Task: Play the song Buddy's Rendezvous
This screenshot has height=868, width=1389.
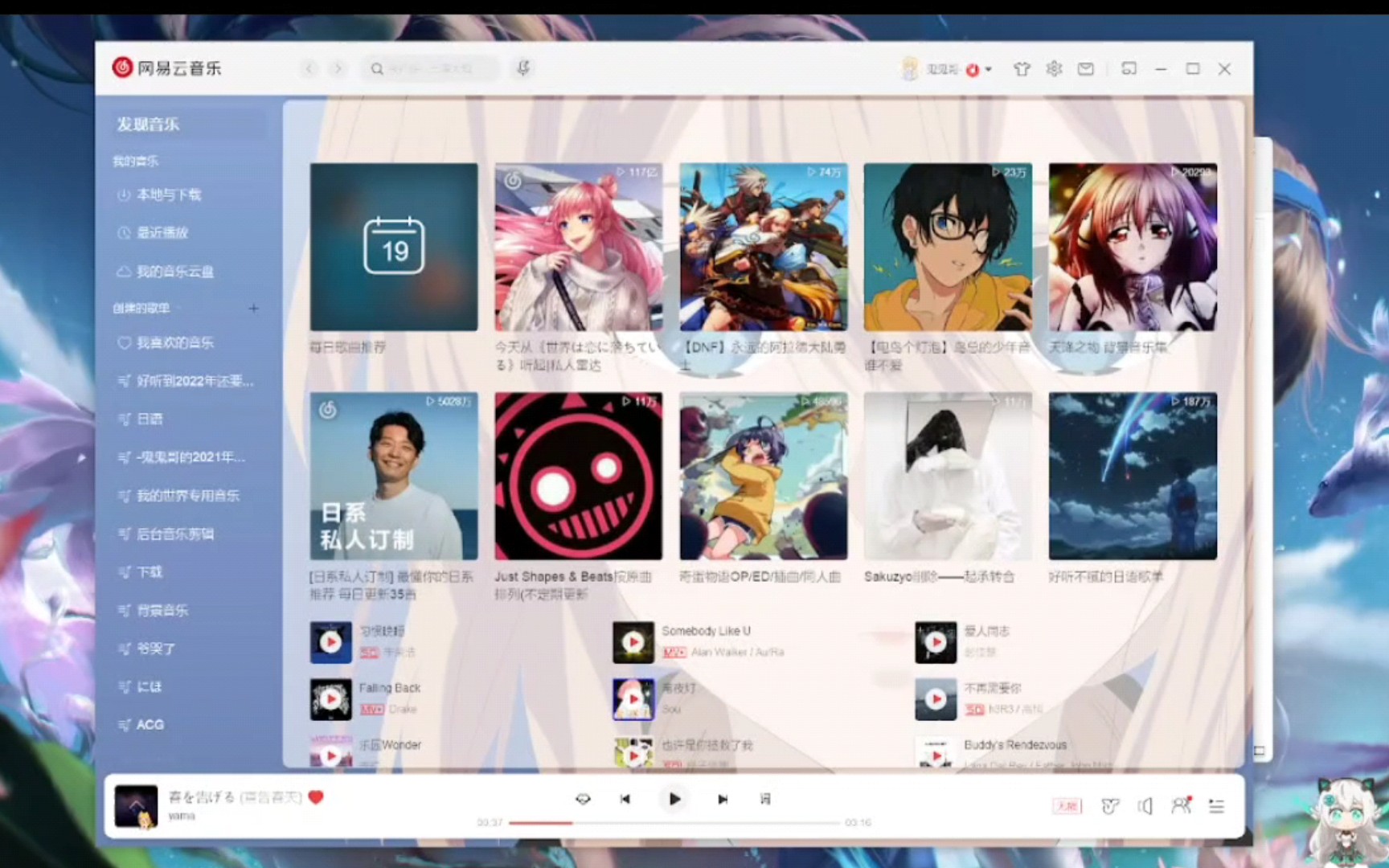Action: 936,755
